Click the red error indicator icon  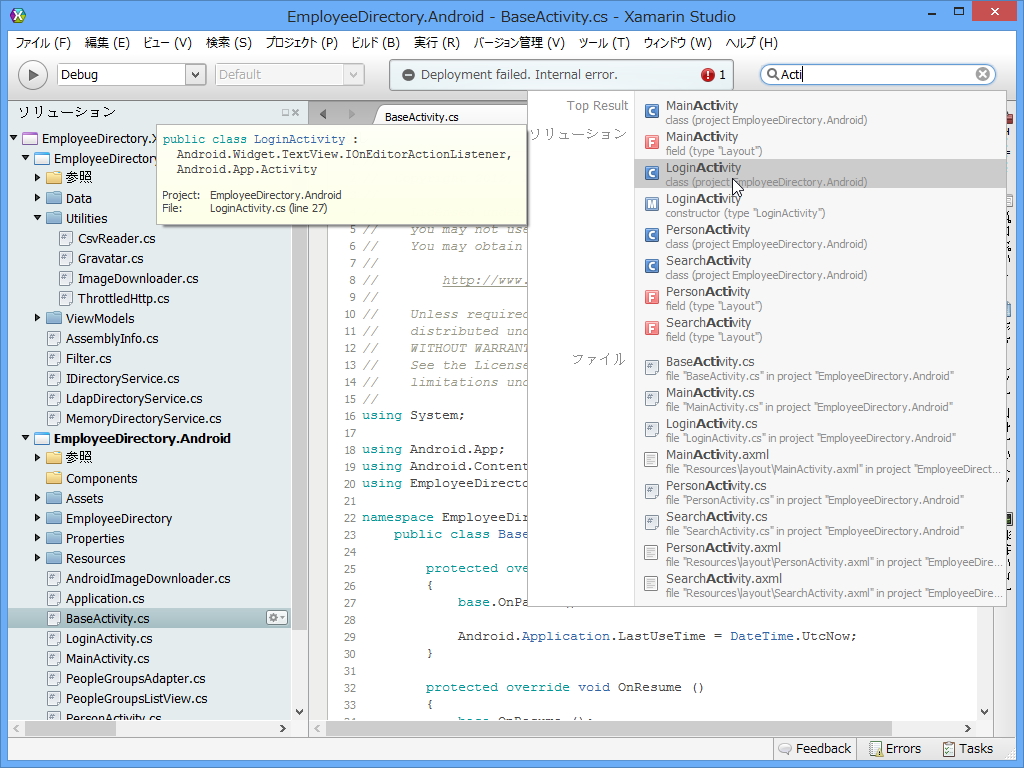[708, 75]
